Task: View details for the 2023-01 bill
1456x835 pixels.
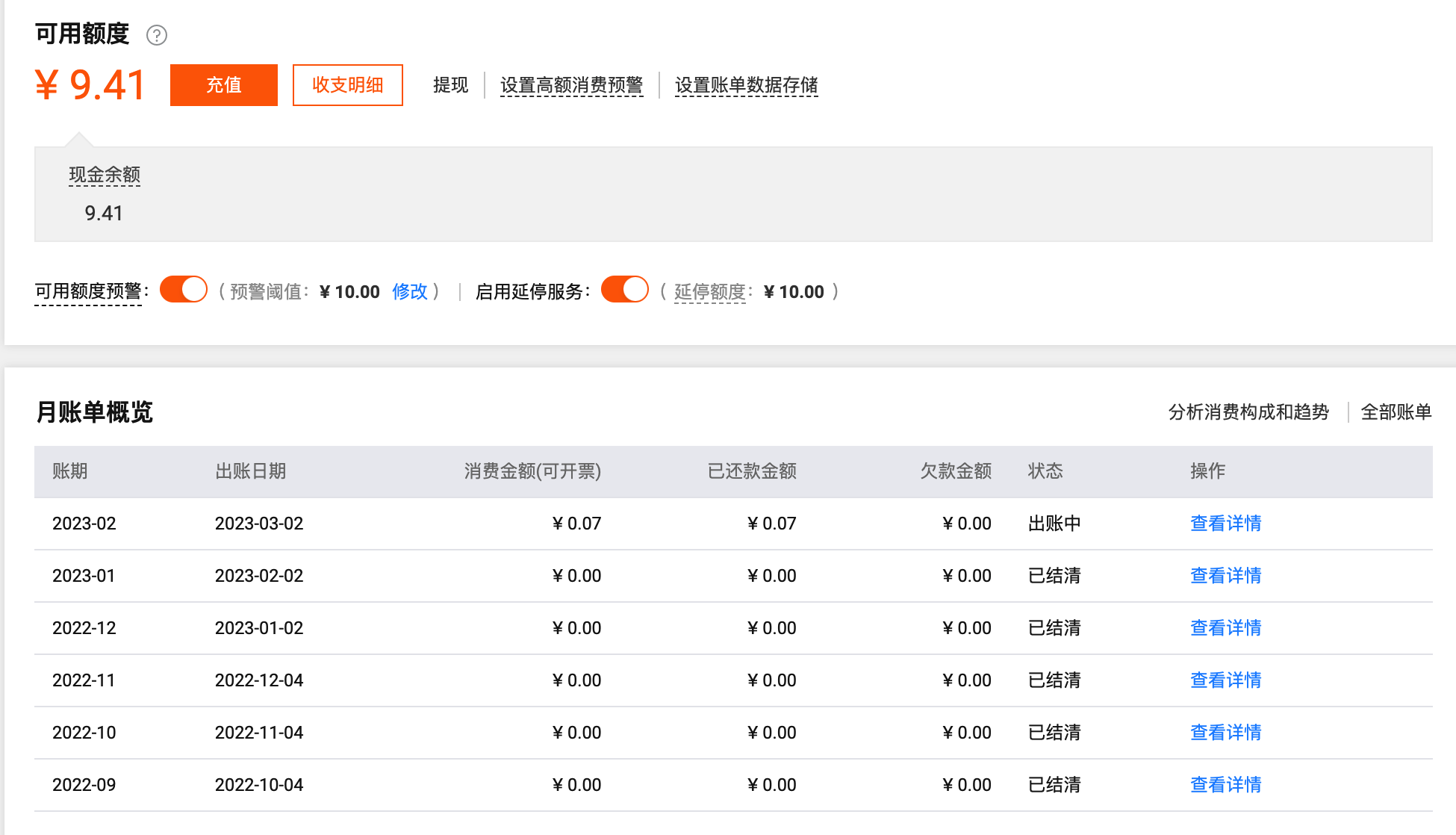Action: [x=1225, y=576]
